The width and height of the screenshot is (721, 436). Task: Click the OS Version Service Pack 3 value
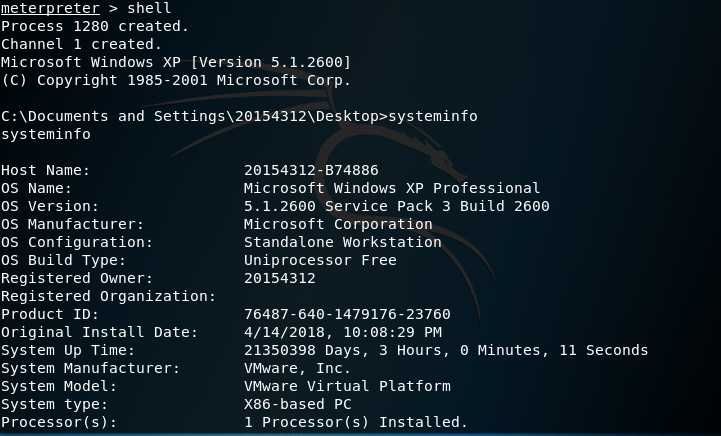396,206
